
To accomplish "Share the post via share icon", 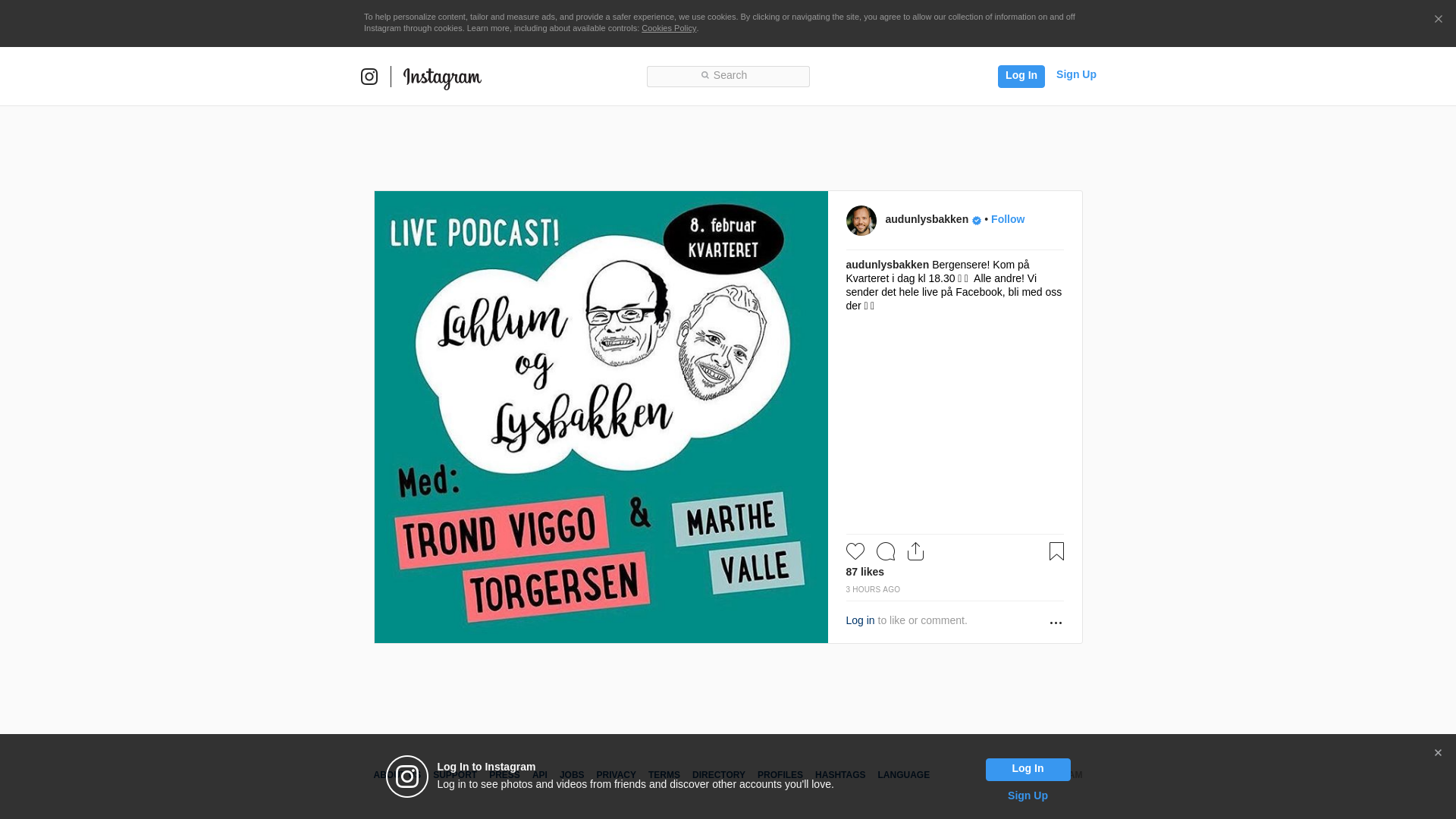I will [x=915, y=551].
